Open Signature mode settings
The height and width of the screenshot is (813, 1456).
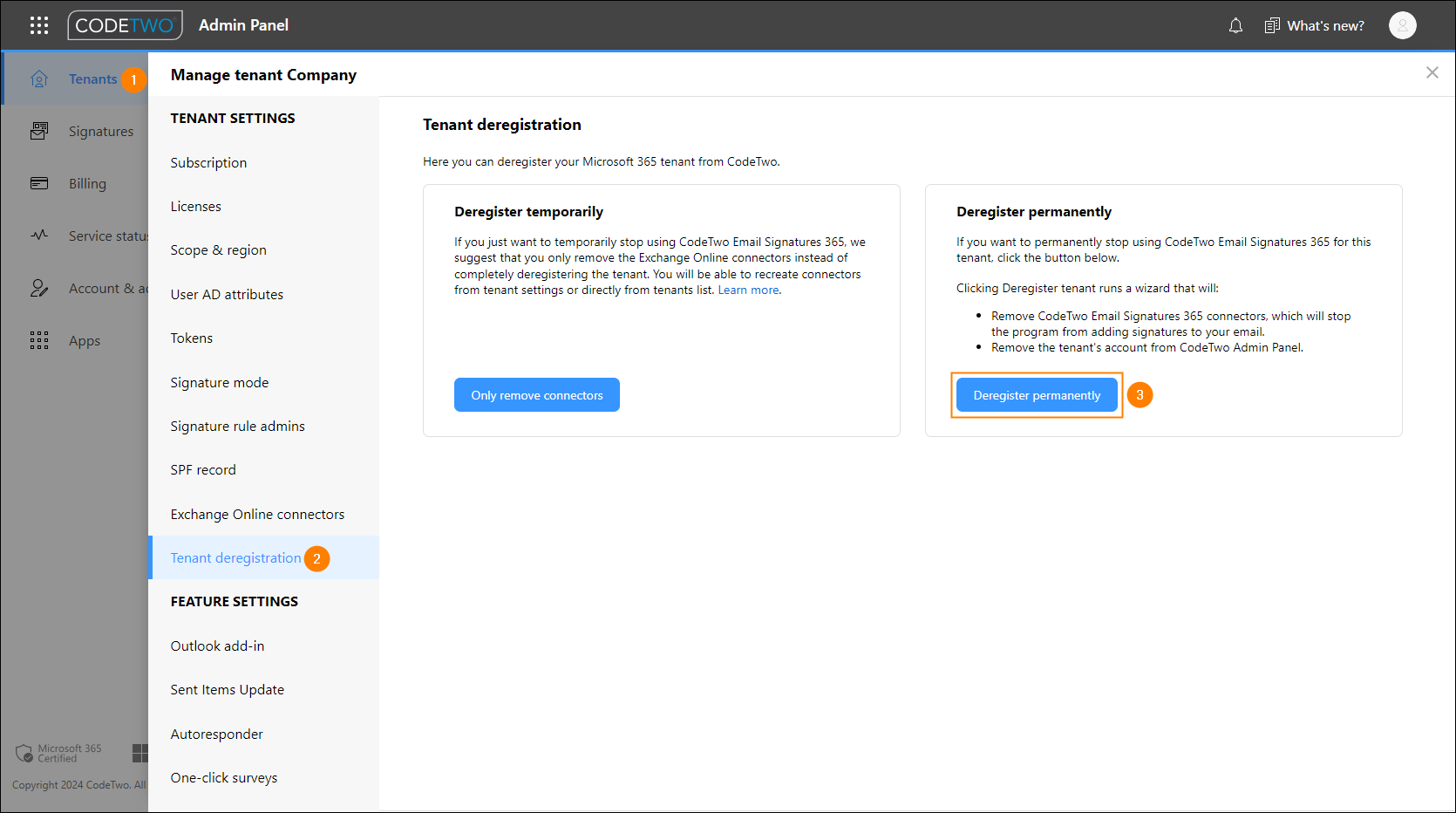[x=263, y=382]
